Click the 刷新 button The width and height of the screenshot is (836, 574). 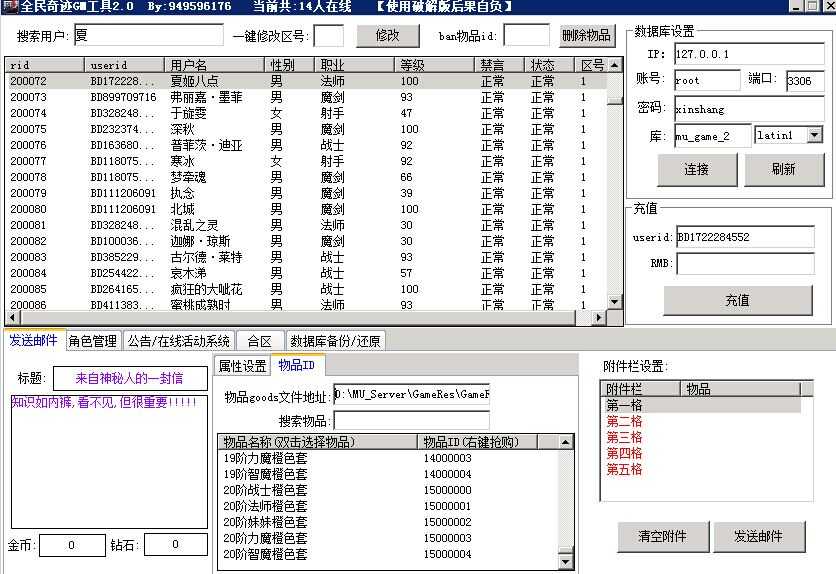(783, 169)
